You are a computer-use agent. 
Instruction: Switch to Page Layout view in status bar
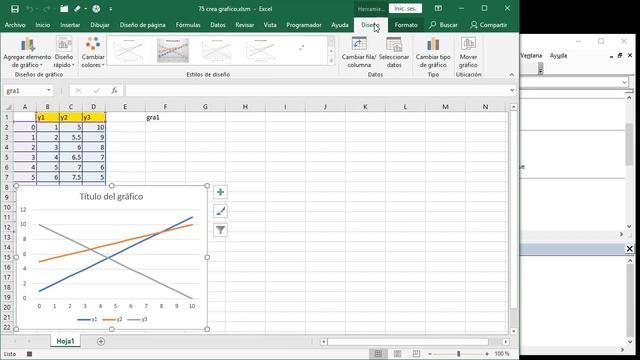[x=397, y=354]
